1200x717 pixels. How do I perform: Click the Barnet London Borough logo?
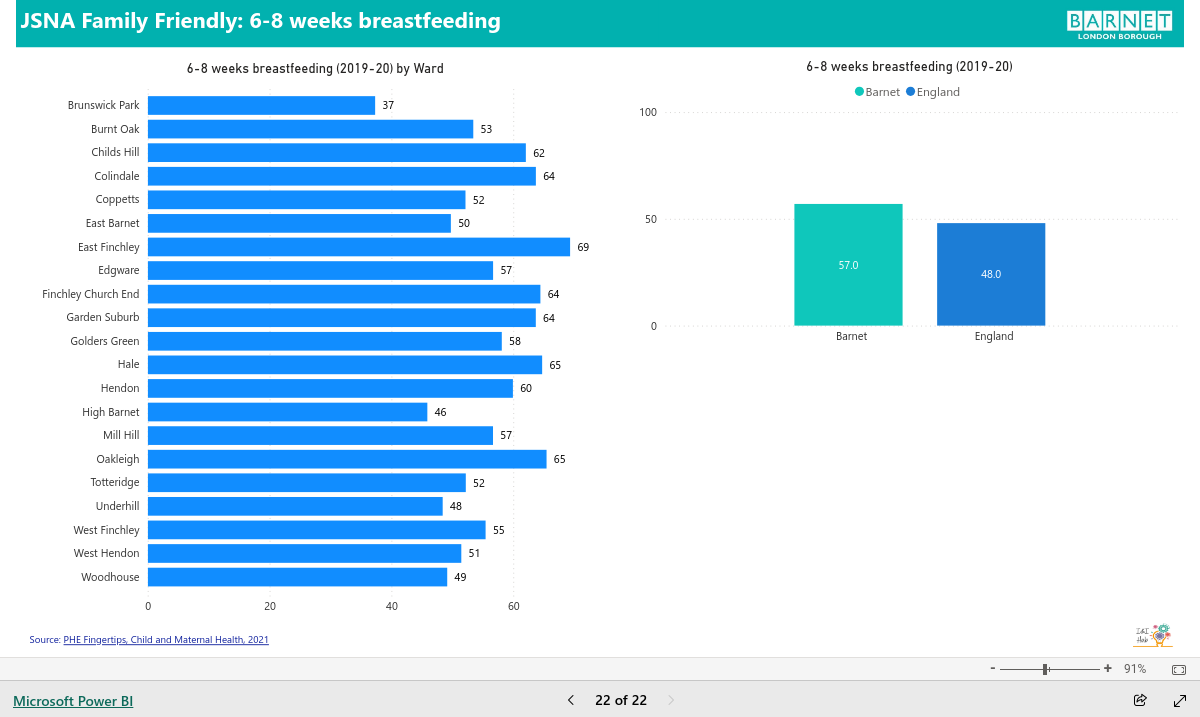coord(1119,24)
